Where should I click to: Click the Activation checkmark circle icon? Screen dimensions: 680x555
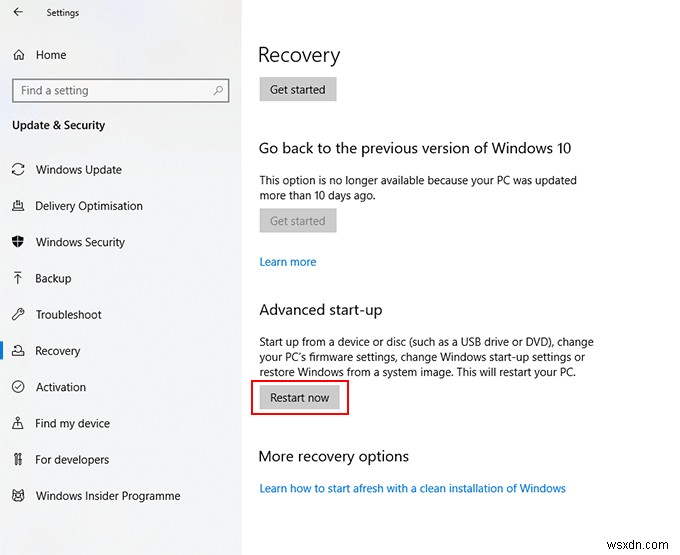(18, 386)
